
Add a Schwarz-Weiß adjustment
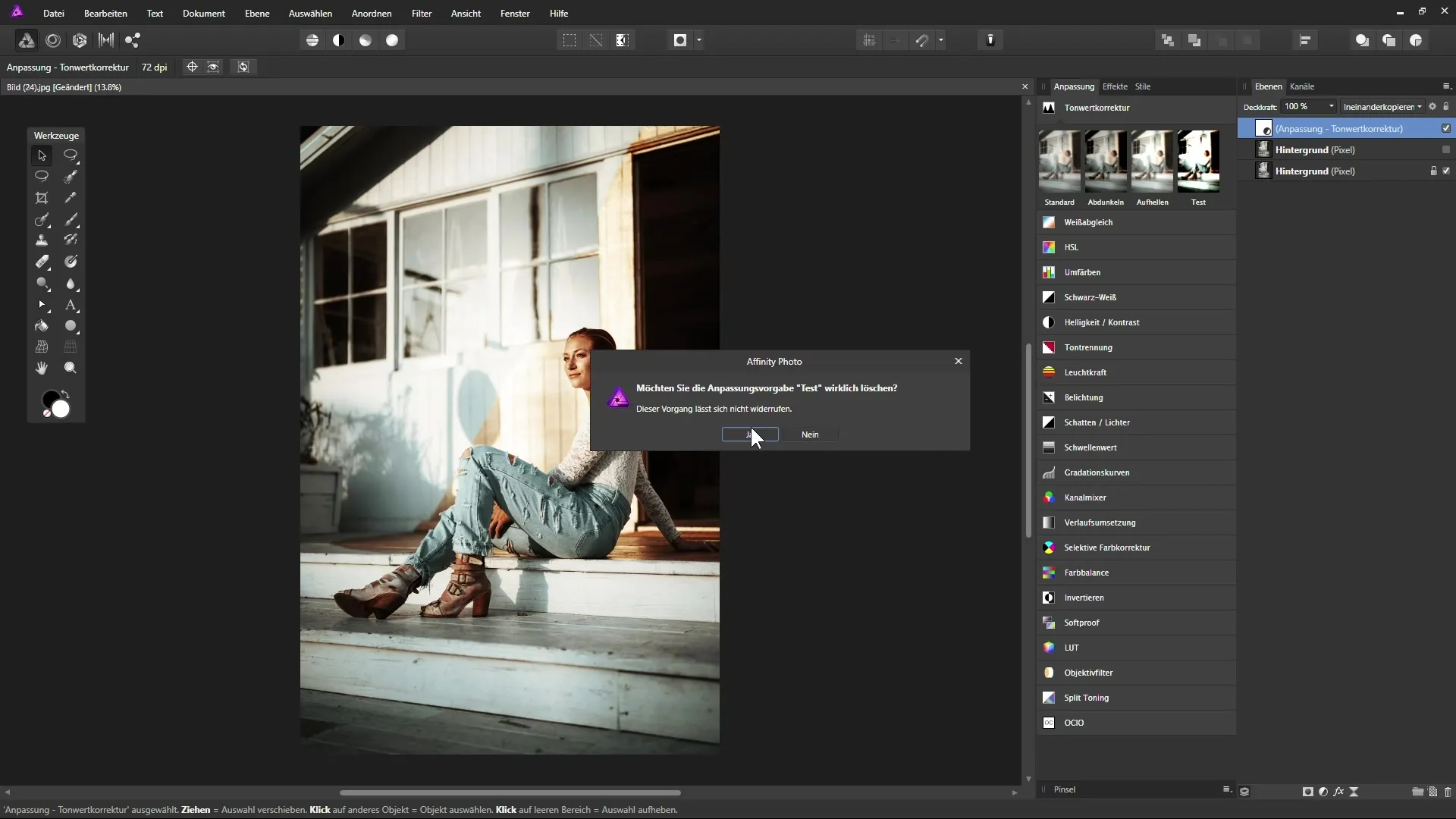1136,297
